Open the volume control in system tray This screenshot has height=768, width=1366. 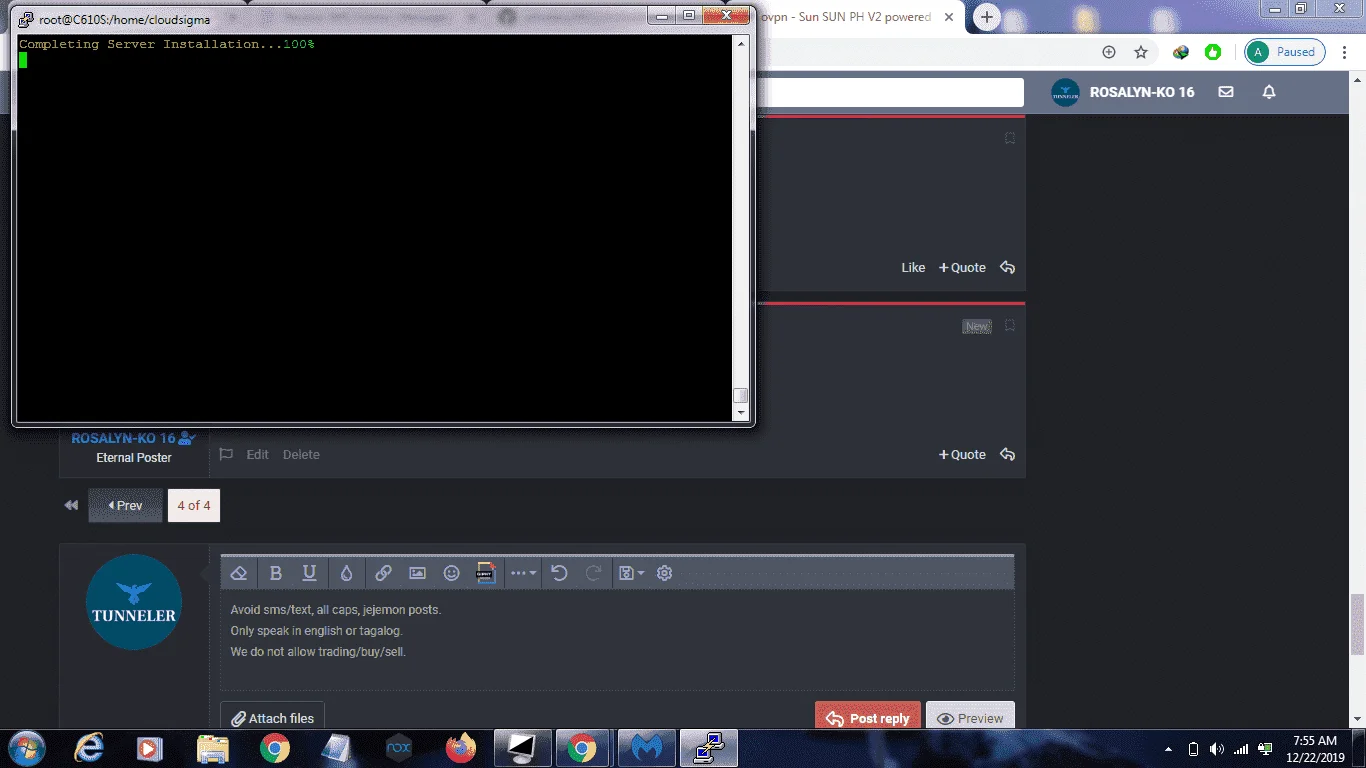pos(1216,749)
